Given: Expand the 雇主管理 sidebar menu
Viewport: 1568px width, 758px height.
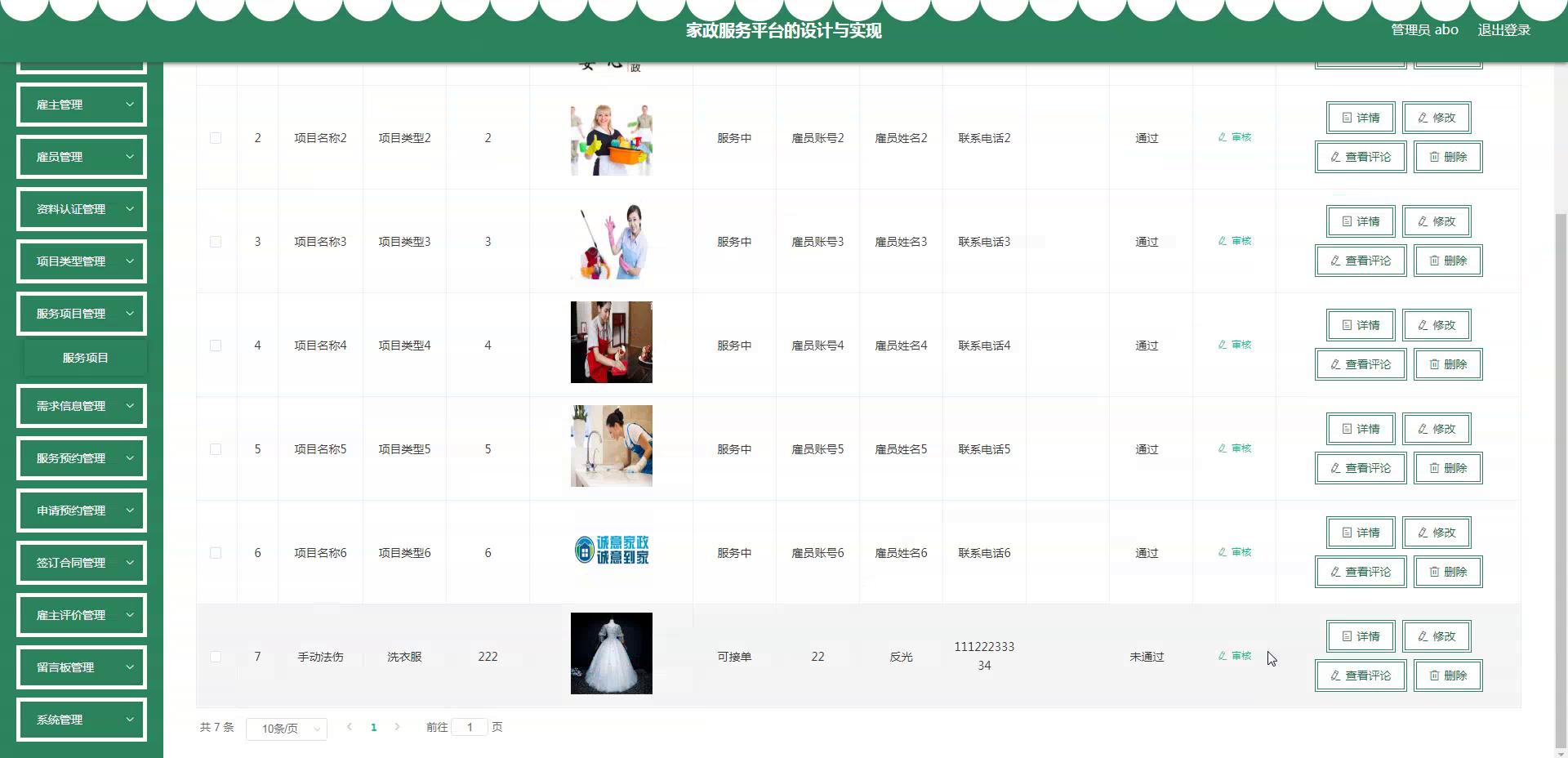Looking at the screenshot, I should [82, 105].
